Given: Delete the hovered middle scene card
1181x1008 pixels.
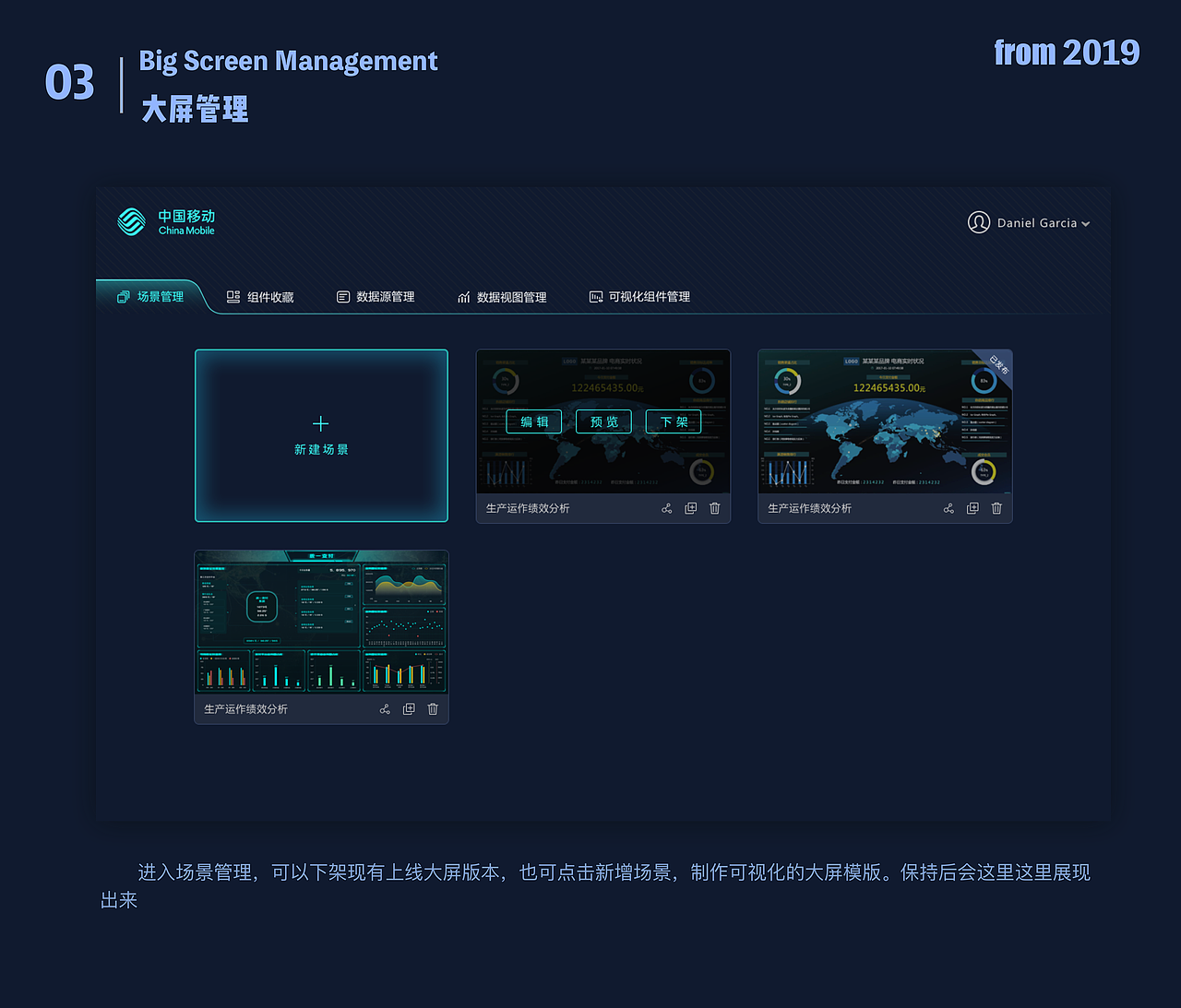Looking at the screenshot, I should coord(715,508).
